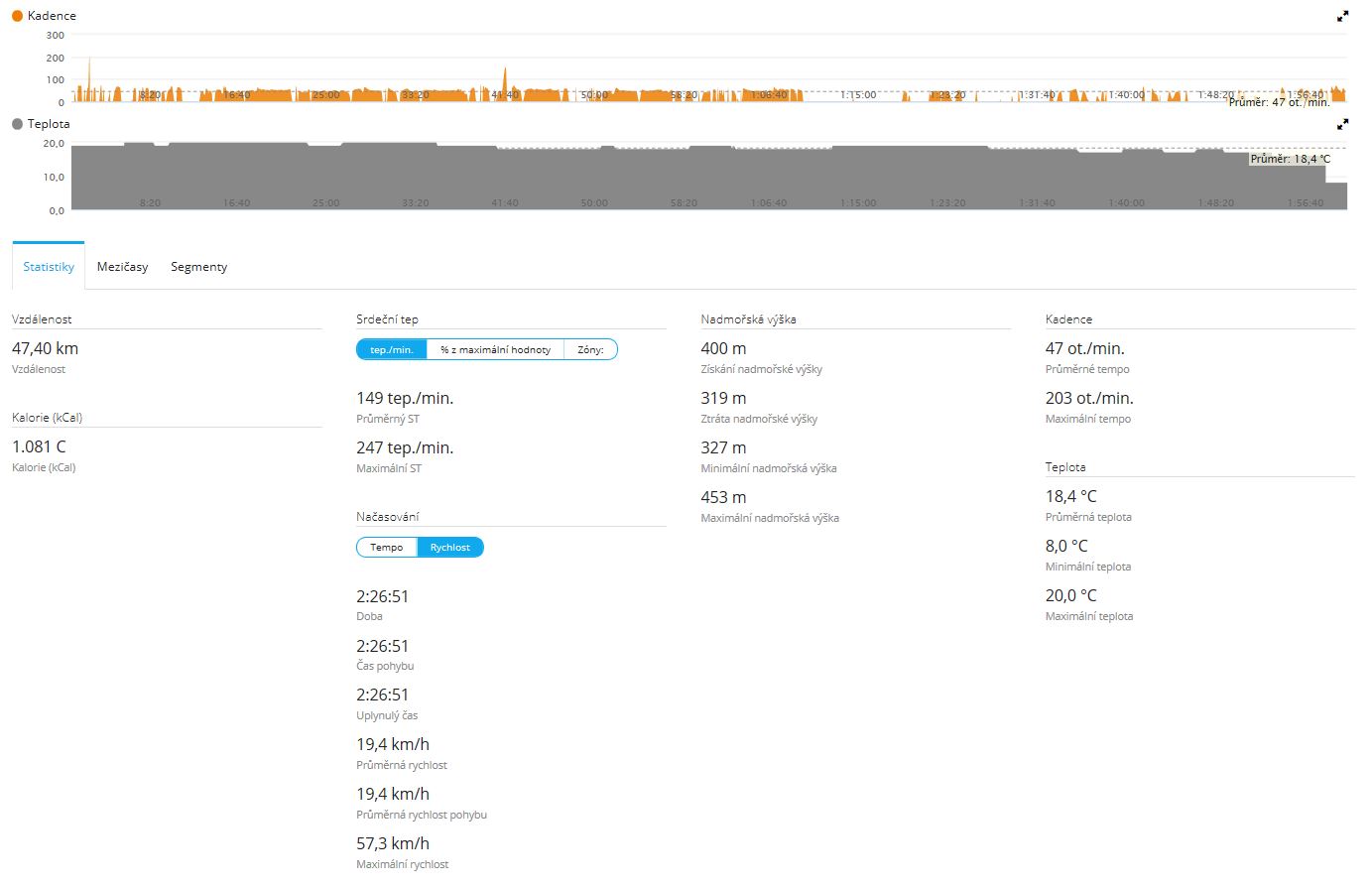
Task: Expand the Kadence chart to fullscreen
Action: (1342, 16)
